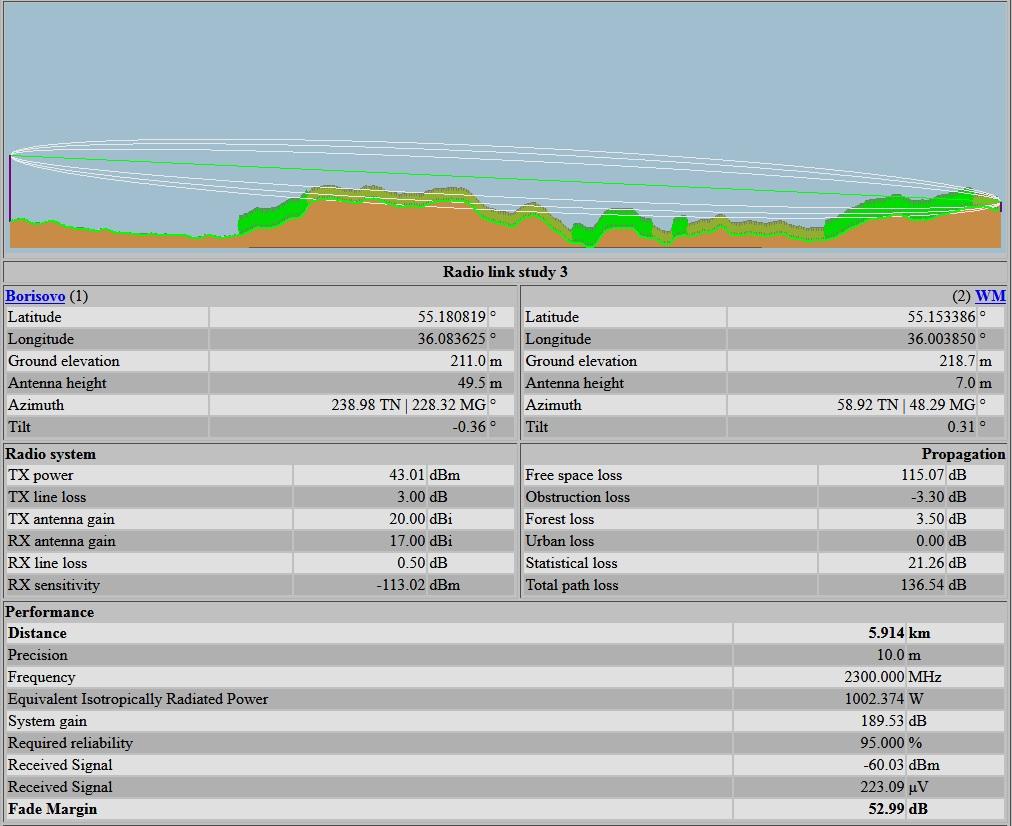Viewport: 1012px width, 826px height.
Task: Open the Borisovo site link
Action: coord(35,296)
